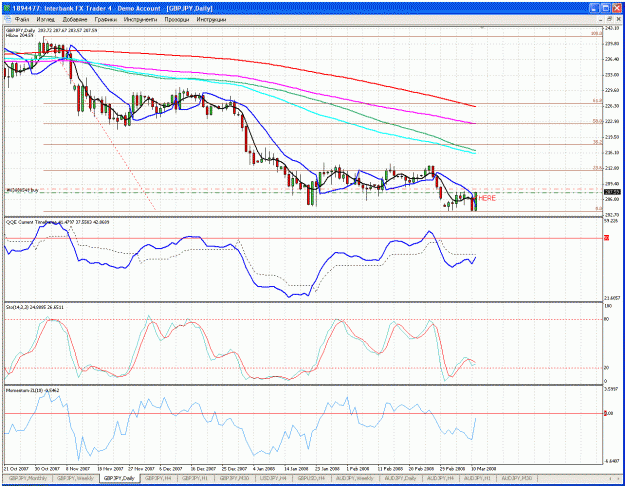Screen dimensions: 625x486
Task: Click the Stochastic 80 level label
Action: tap(607, 319)
